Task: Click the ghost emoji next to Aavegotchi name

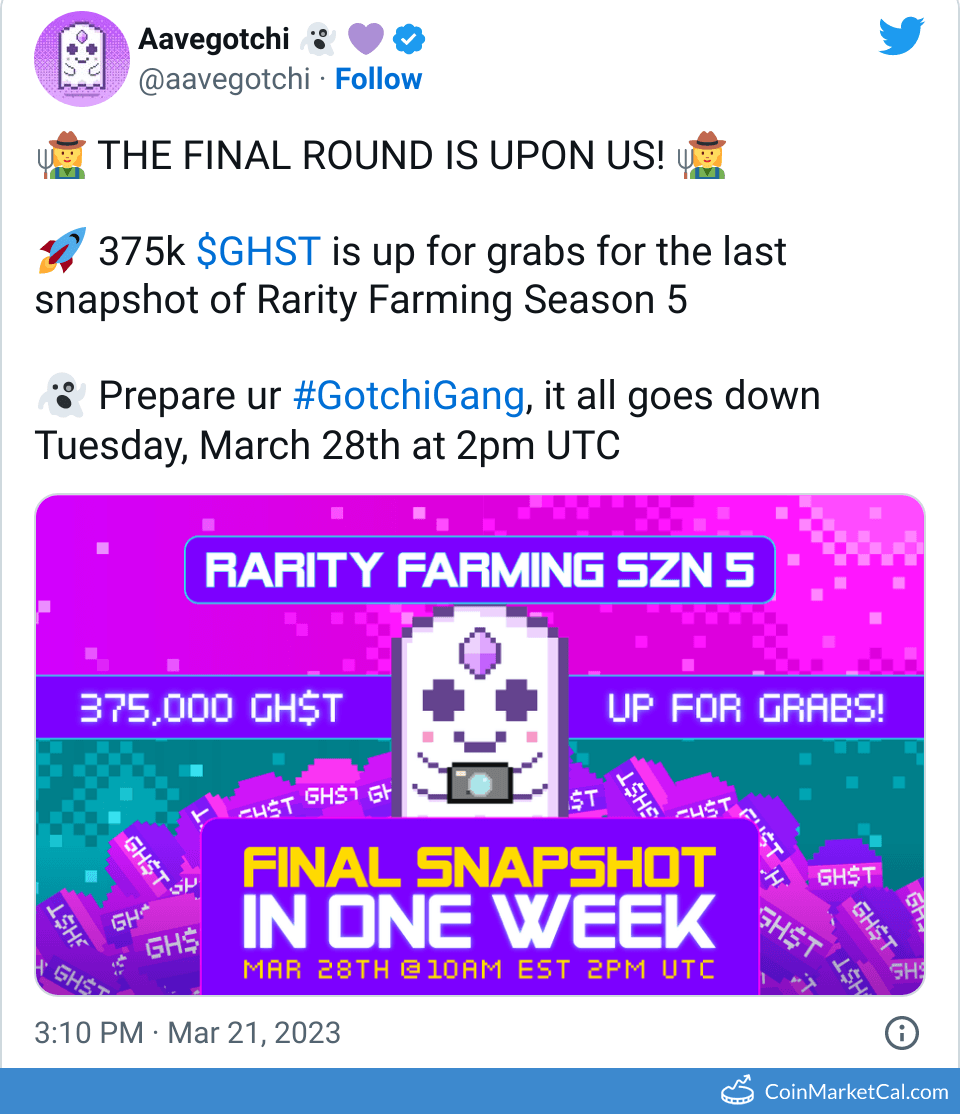Action: 317,39
